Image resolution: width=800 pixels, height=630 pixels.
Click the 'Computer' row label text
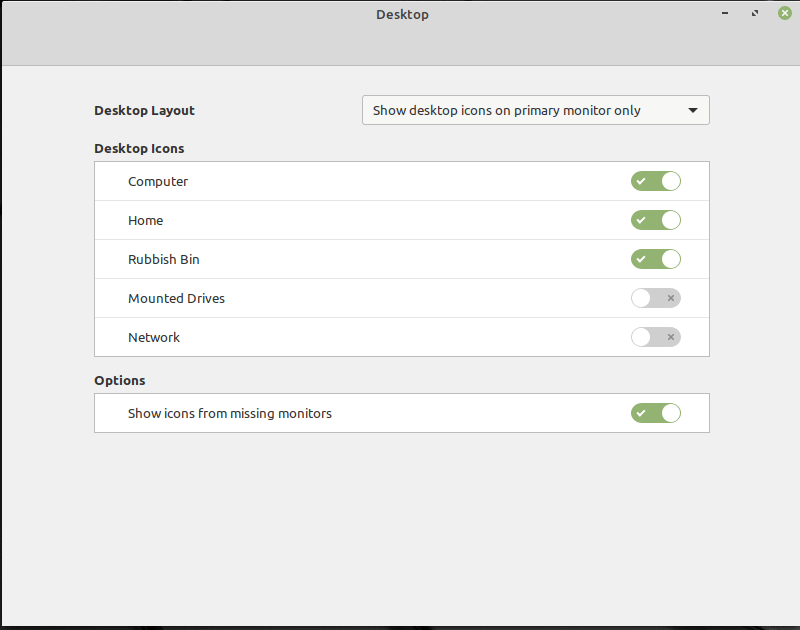pos(158,181)
